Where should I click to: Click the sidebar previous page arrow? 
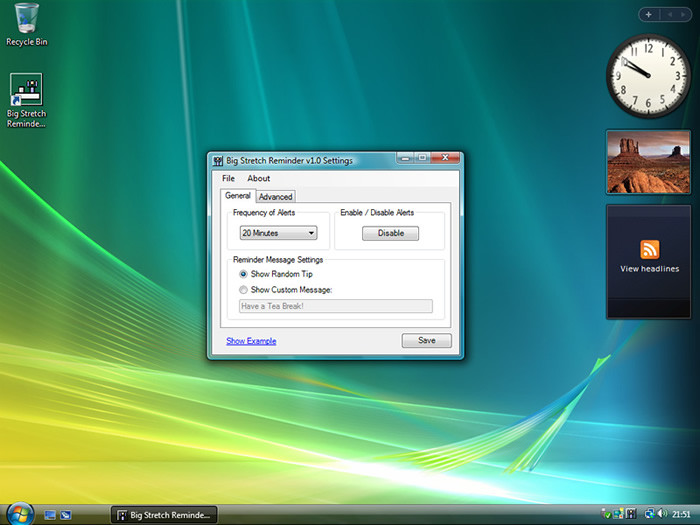coord(670,15)
